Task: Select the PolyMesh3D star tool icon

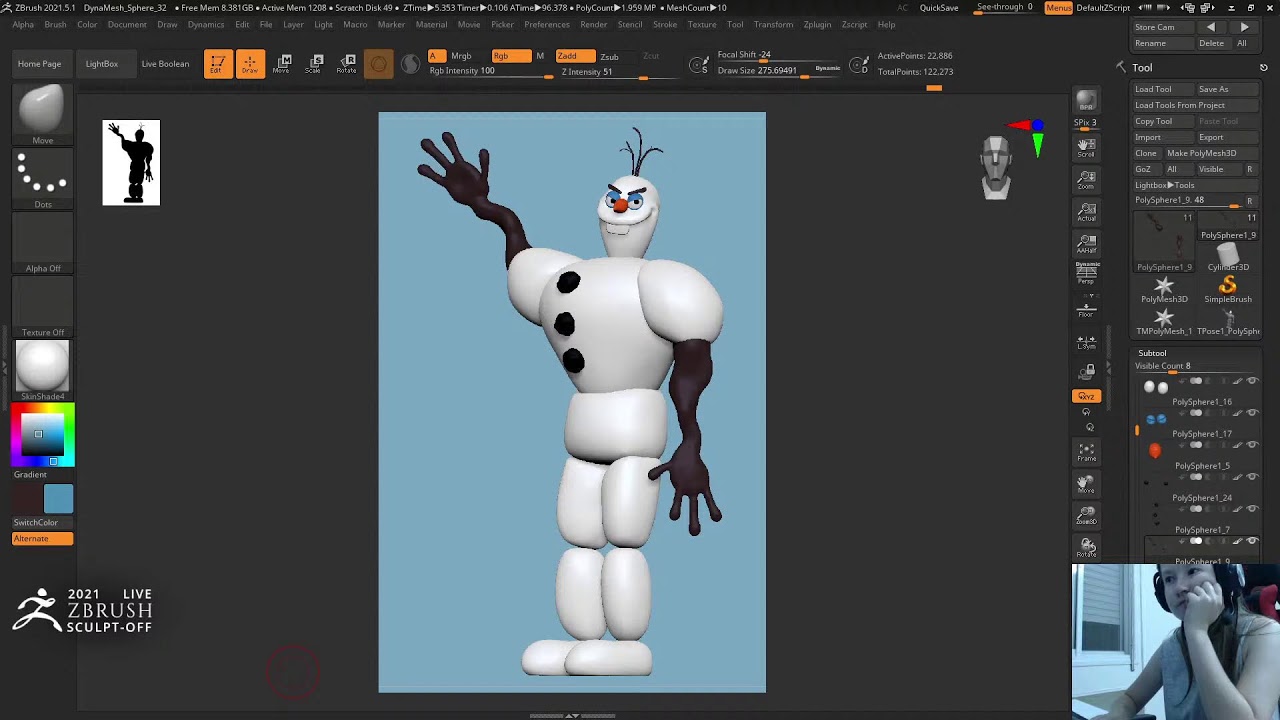Action: click(1164, 289)
